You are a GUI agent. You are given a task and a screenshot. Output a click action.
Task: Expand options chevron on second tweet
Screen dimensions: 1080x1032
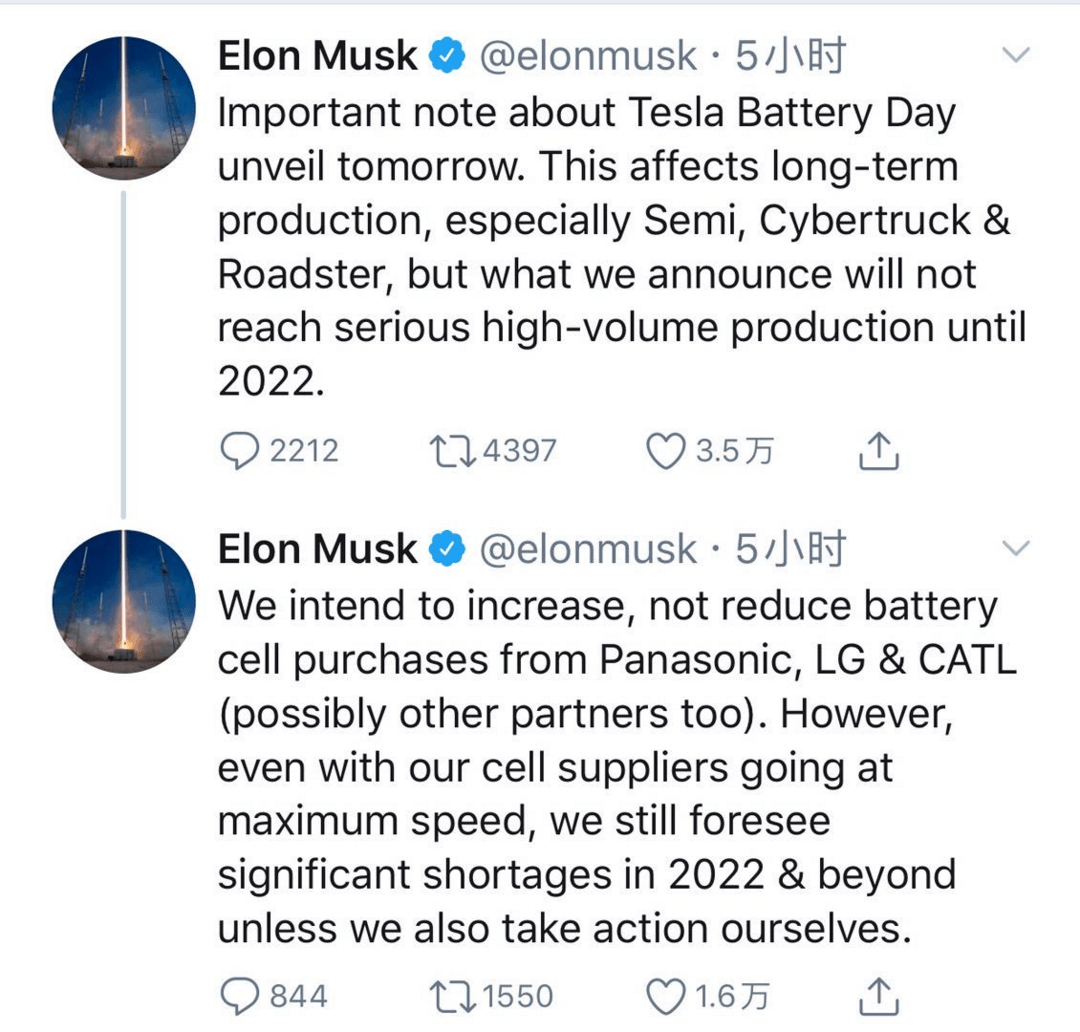point(1016,548)
